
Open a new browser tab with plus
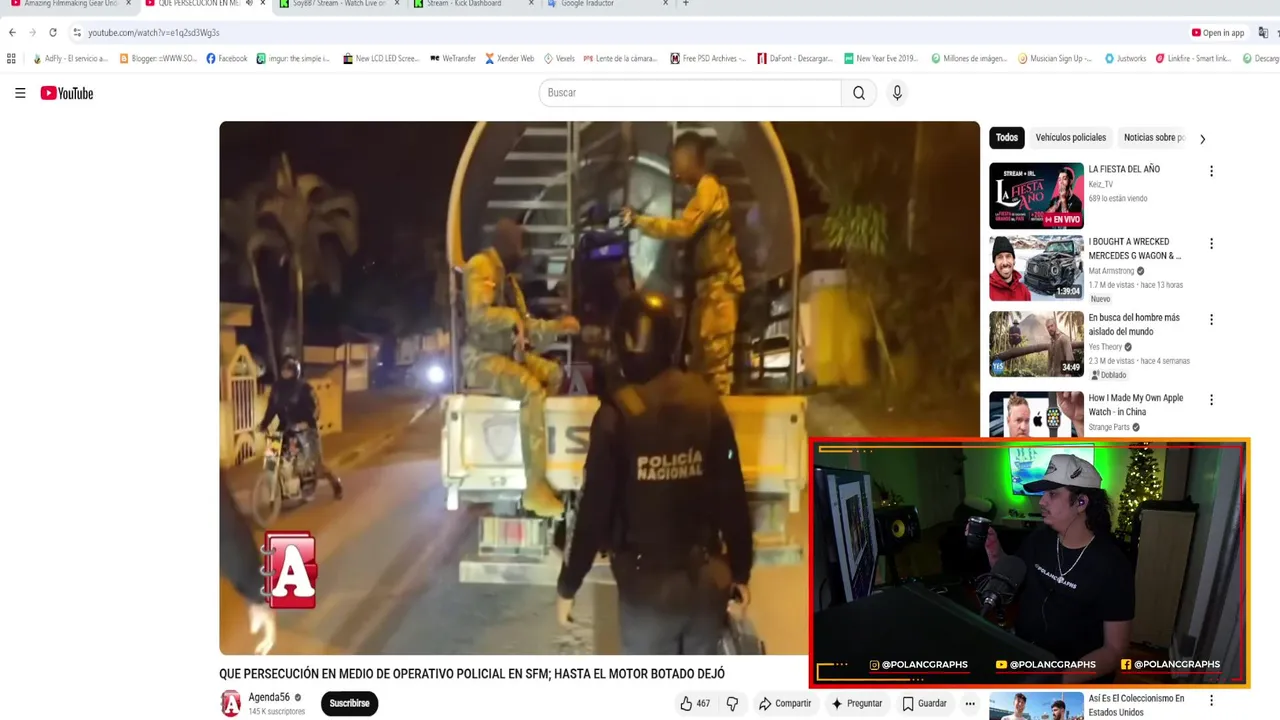coord(685,4)
